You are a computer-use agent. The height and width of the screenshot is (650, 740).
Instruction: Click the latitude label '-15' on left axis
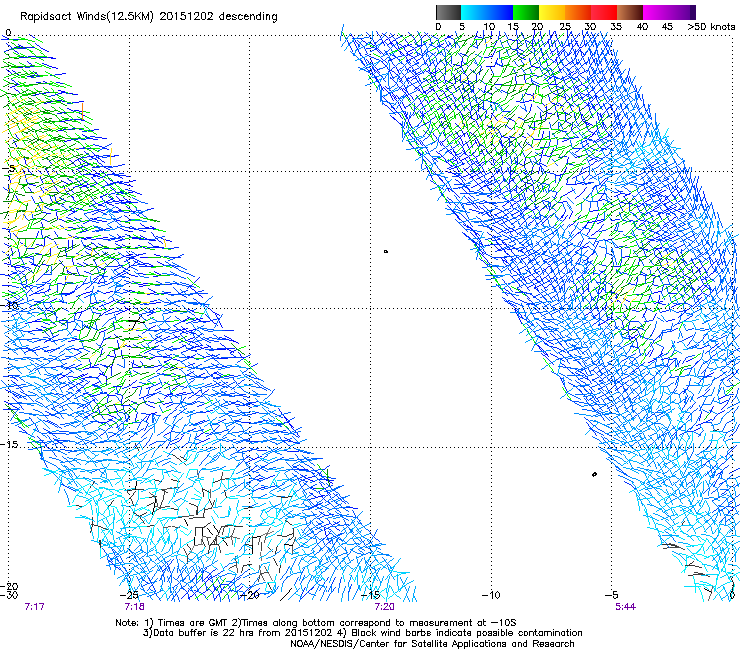point(9,445)
